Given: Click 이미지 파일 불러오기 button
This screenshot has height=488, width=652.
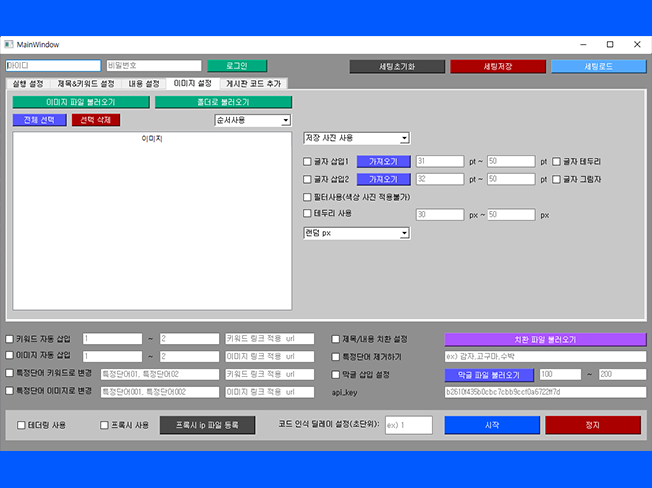Looking at the screenshot, I should point(80,102).
